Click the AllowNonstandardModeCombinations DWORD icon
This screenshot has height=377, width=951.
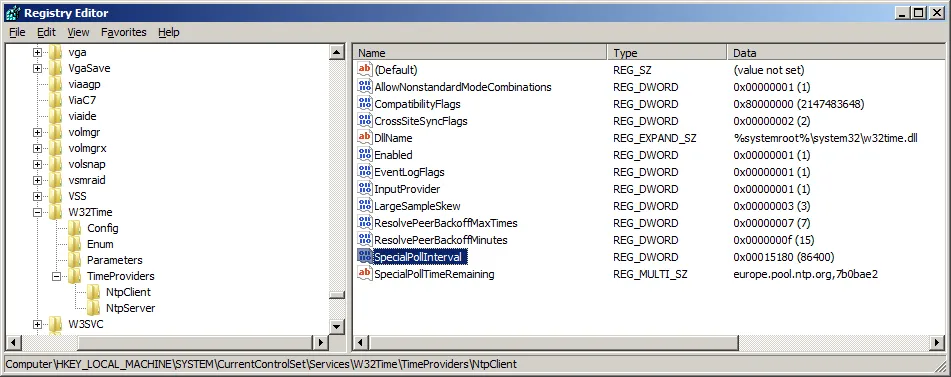point(365,87)
